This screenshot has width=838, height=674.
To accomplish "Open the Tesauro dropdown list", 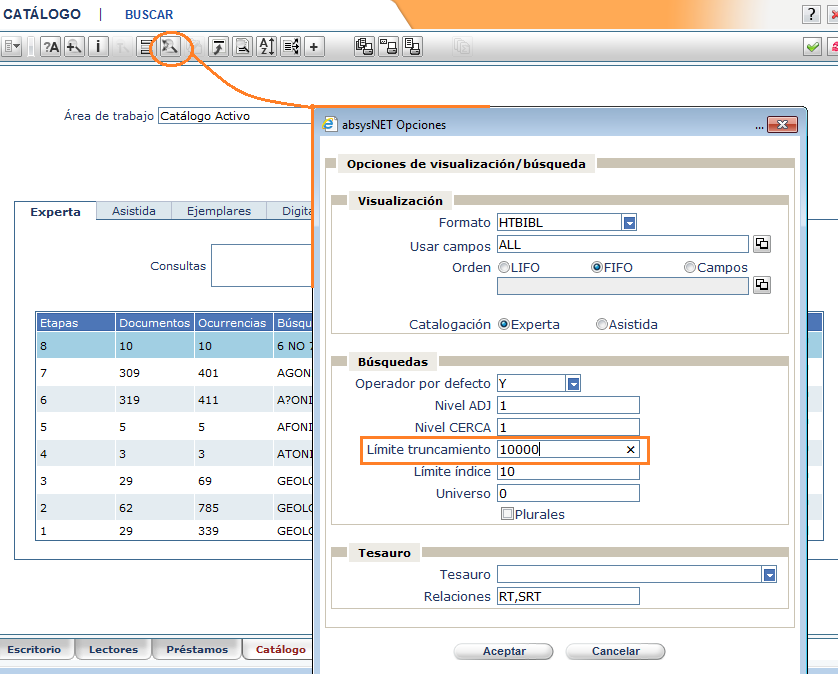I will [769, 574].
